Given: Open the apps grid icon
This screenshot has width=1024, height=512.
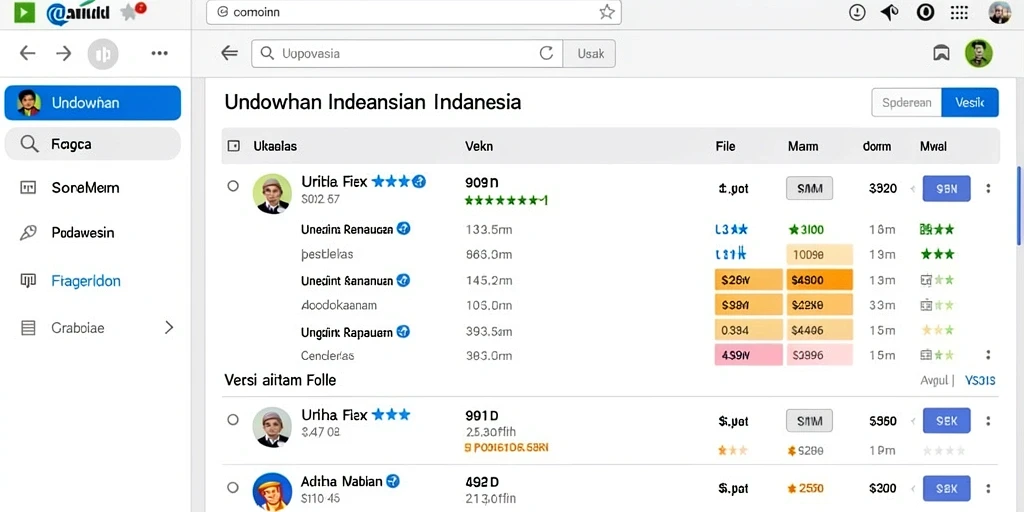Looking at the screenshot, I should (959, 12).
